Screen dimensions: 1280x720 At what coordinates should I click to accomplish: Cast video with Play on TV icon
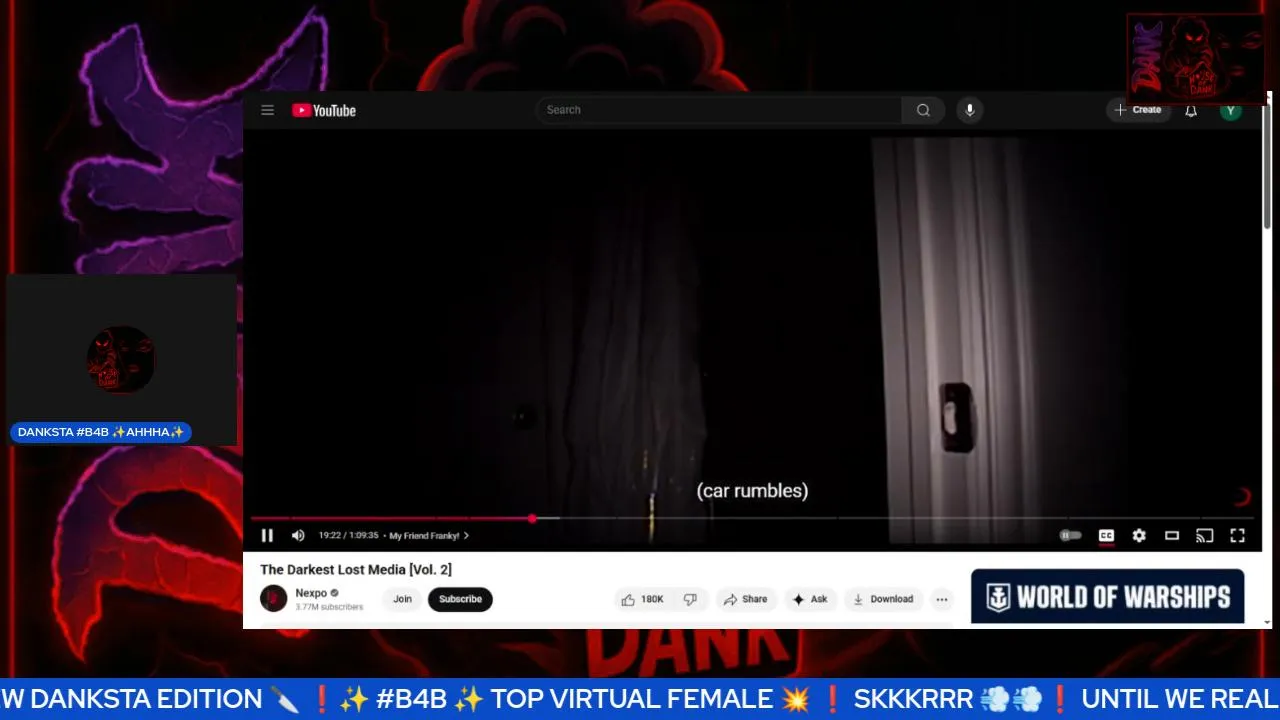click(1205, 536)
